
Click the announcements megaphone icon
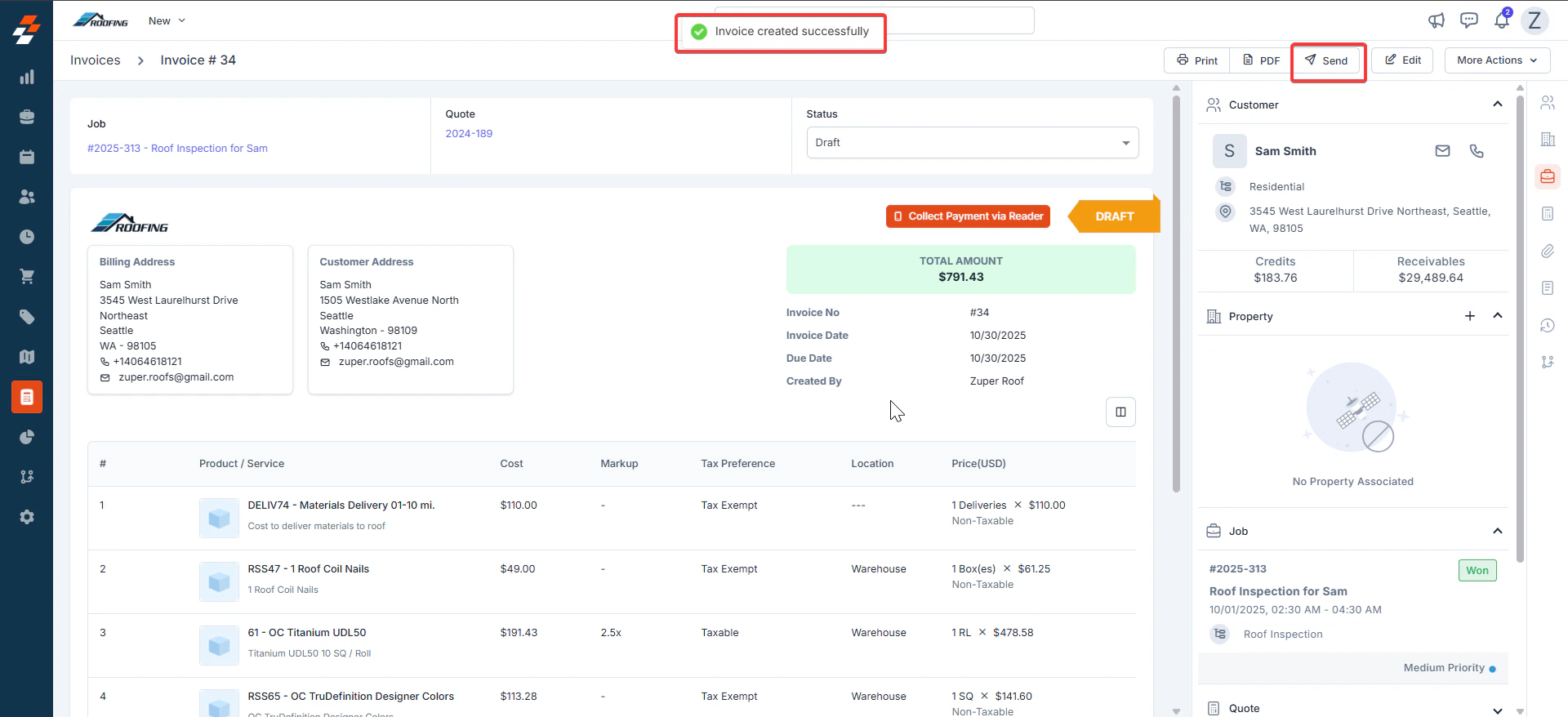(1437, 20)
